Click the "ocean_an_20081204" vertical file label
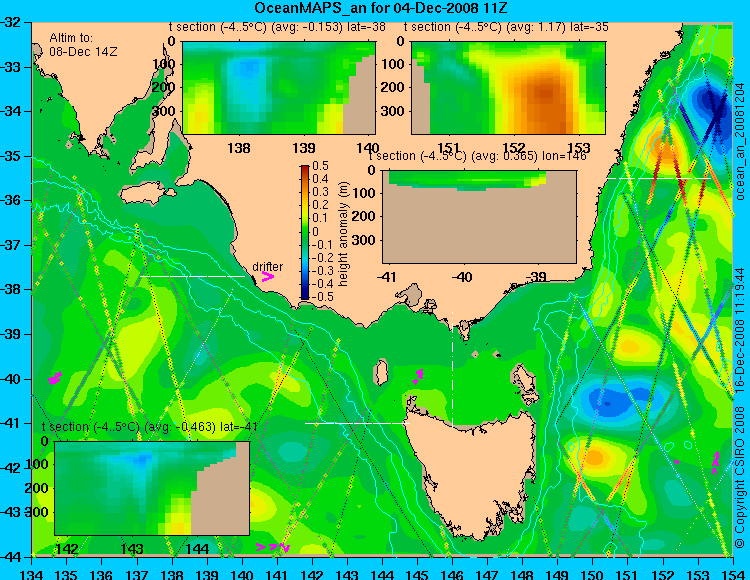The height and width of the screenshot is (580, 750). (740, 142)
